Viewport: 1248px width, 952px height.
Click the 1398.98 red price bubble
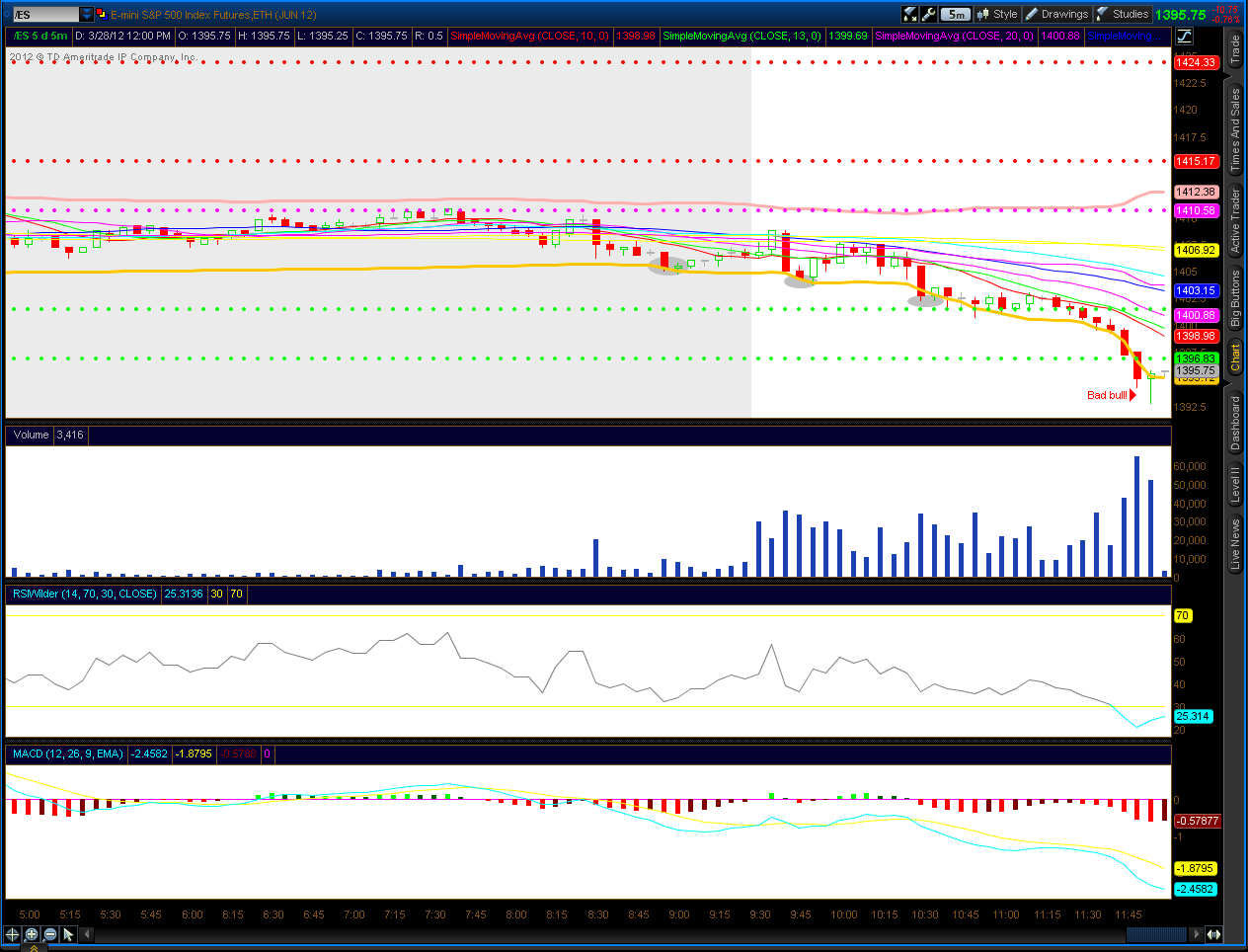(x=1196, y=336)
